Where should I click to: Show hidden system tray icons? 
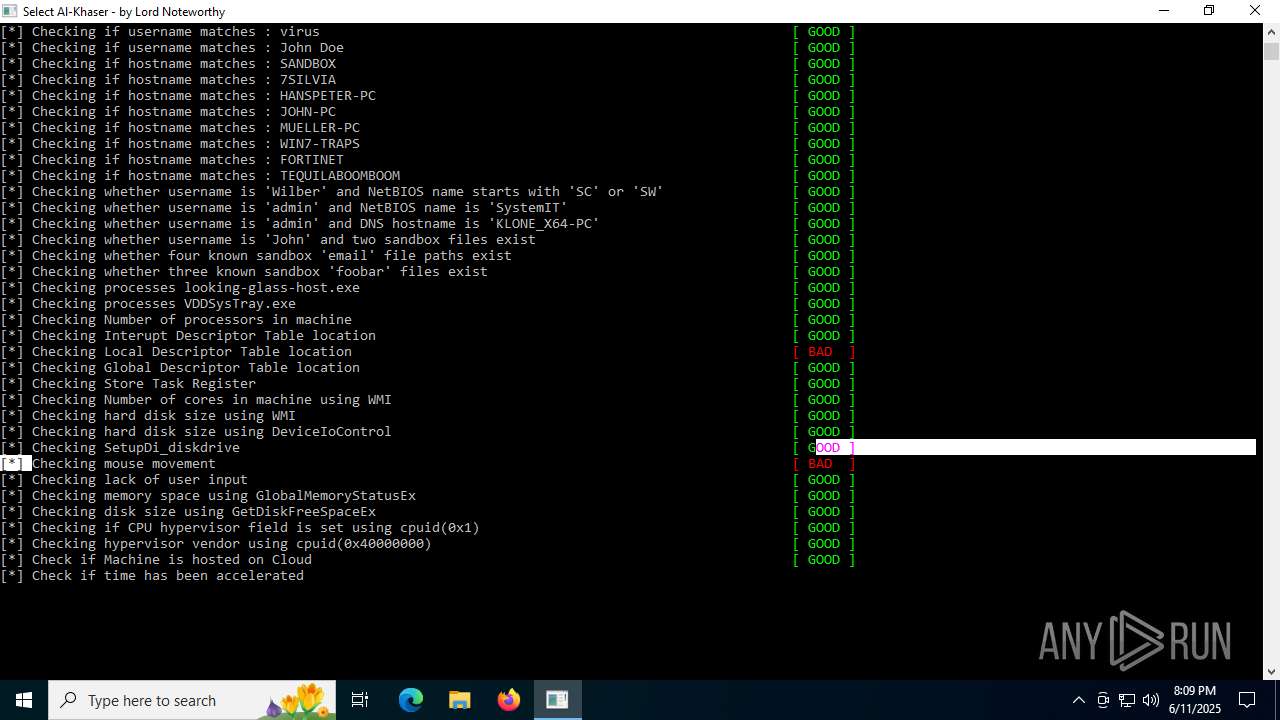[1078, 700]
